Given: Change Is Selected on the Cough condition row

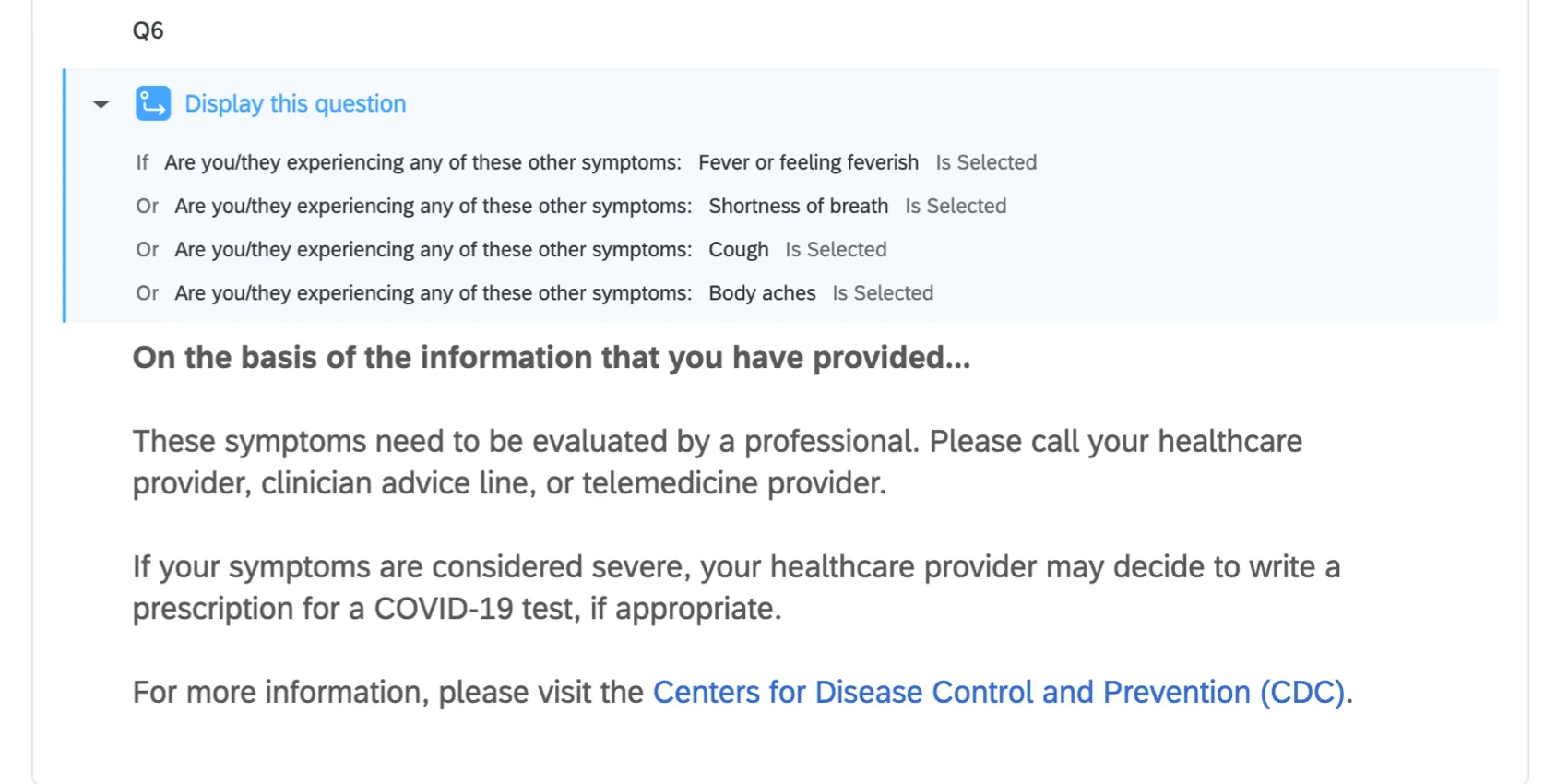Looking at the screenshot, I should tap(835, 249).
